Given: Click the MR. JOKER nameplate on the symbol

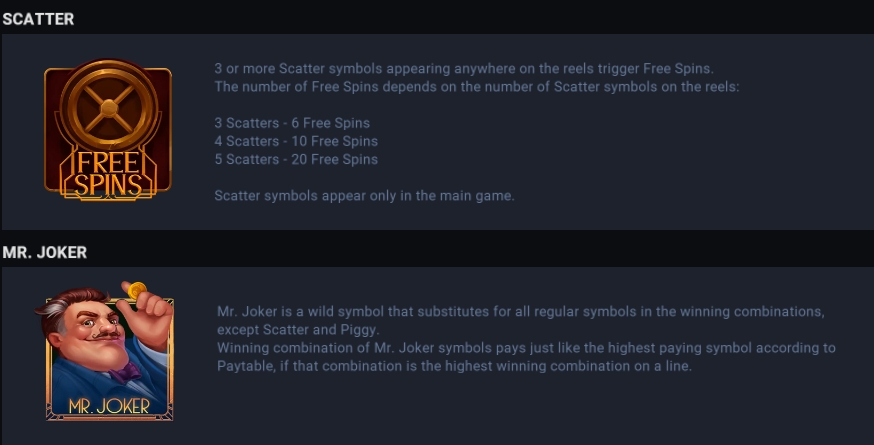Looking at the screenshot, I should coord(109,406).
